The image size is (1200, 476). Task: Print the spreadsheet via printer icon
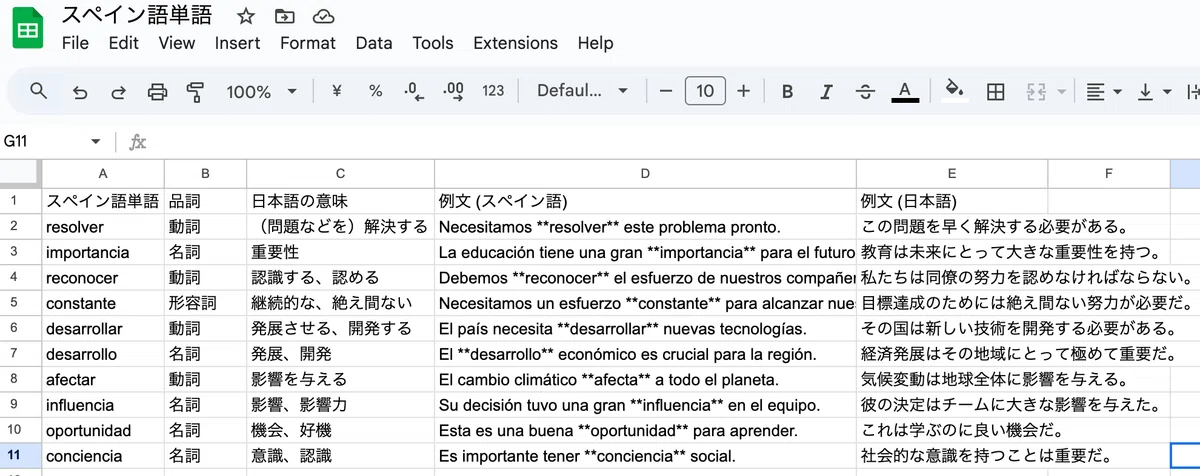click(157, 92)
